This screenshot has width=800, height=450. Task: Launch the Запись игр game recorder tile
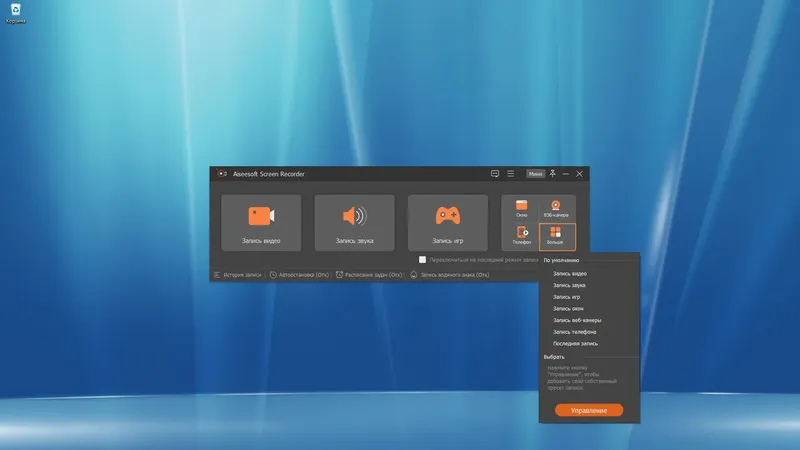447,222
